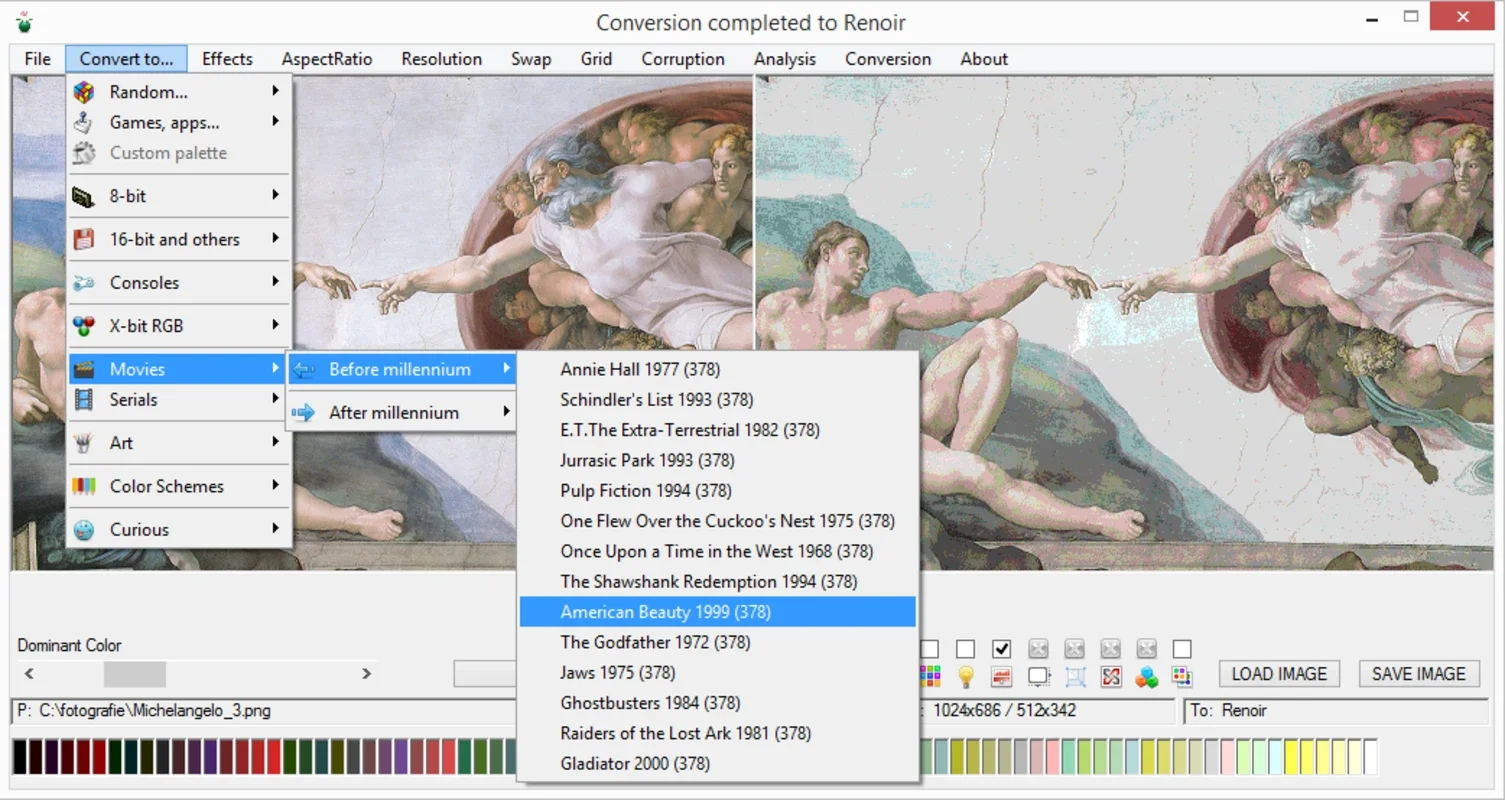Image resolution: width=1505 pixels, height=800 pixels.
Task: Click the blue frame crop icon
Action: coord(1075,677)
